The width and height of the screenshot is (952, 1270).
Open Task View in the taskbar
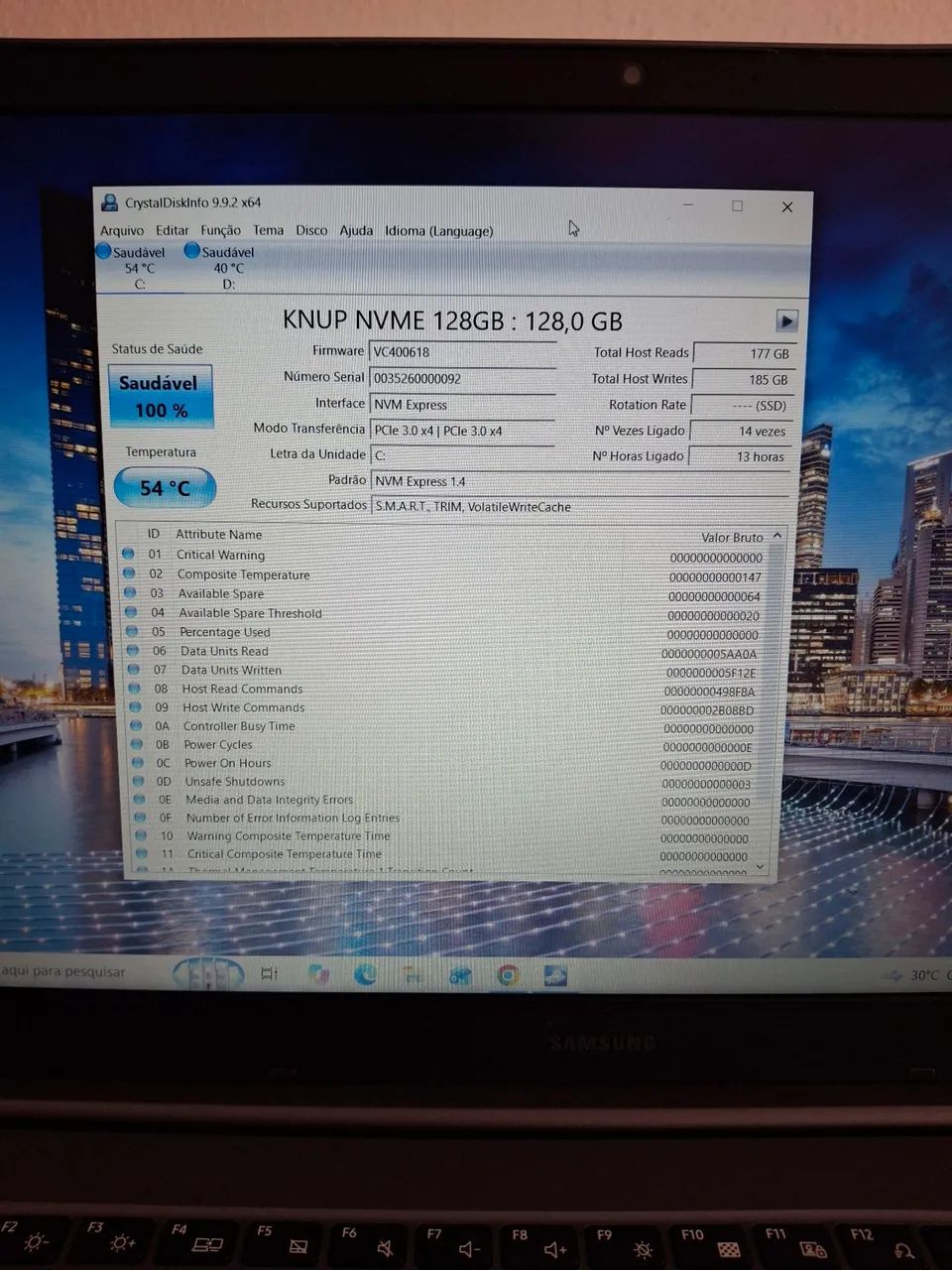[x=269, y=973]
